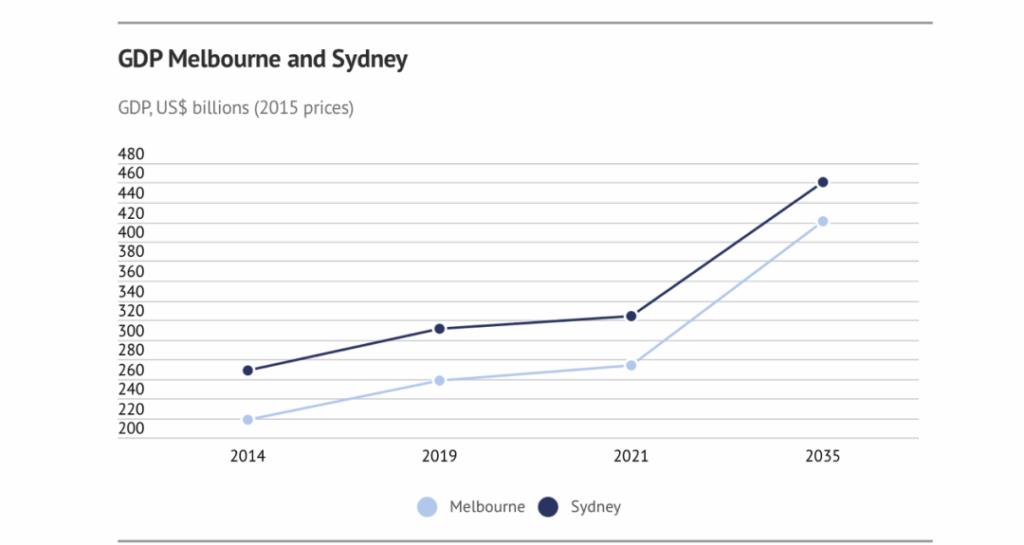The width and height of the screenshot is (1024, 545).
Task: Click the 480 y-axis label
Action: (131, 155)
